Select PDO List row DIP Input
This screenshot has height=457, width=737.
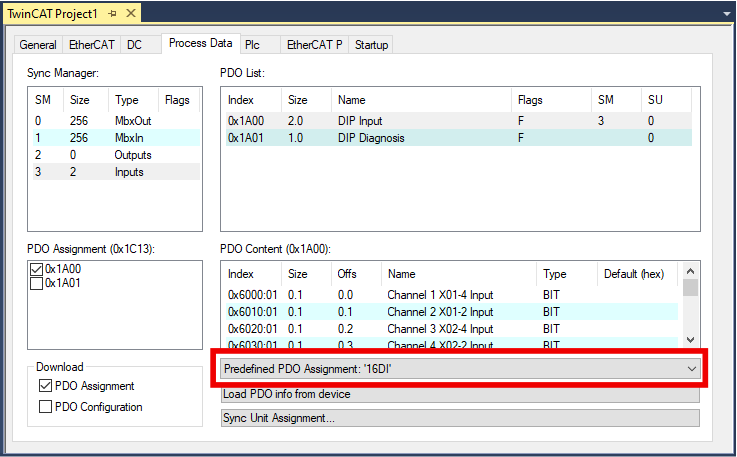459,121
